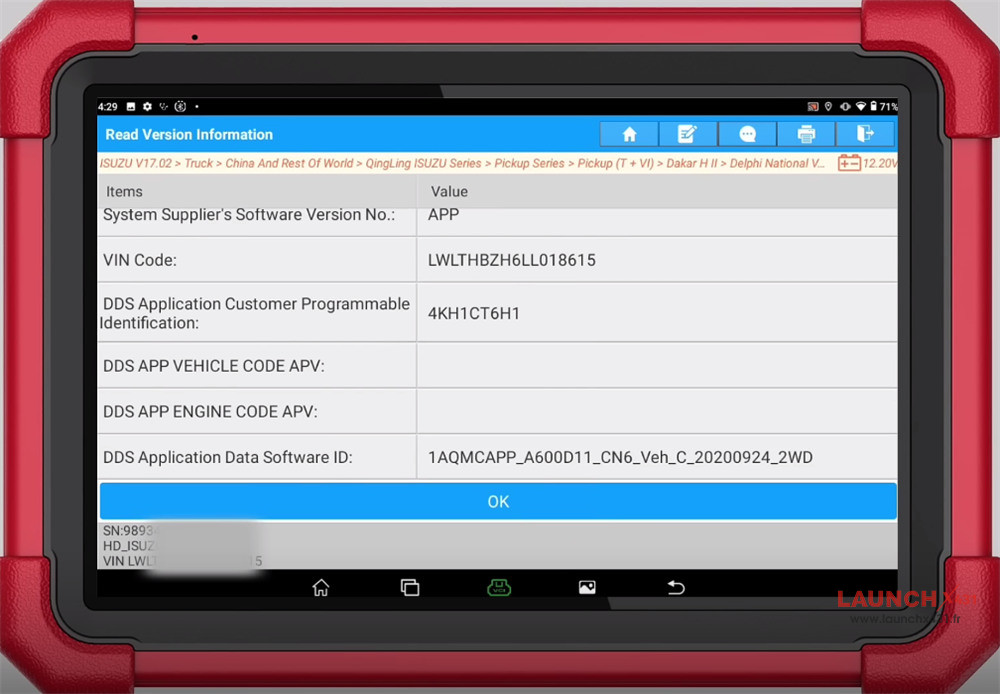This screenshot has width=1000, height=694.
Task: Tap the Wi-Fi status icon
Action: pos(860,107)
